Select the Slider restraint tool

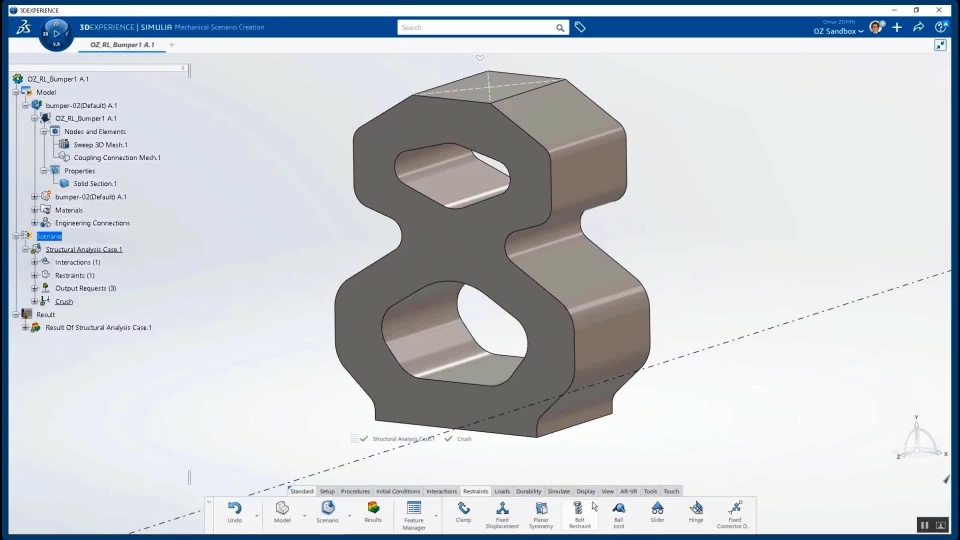(657, 508)
